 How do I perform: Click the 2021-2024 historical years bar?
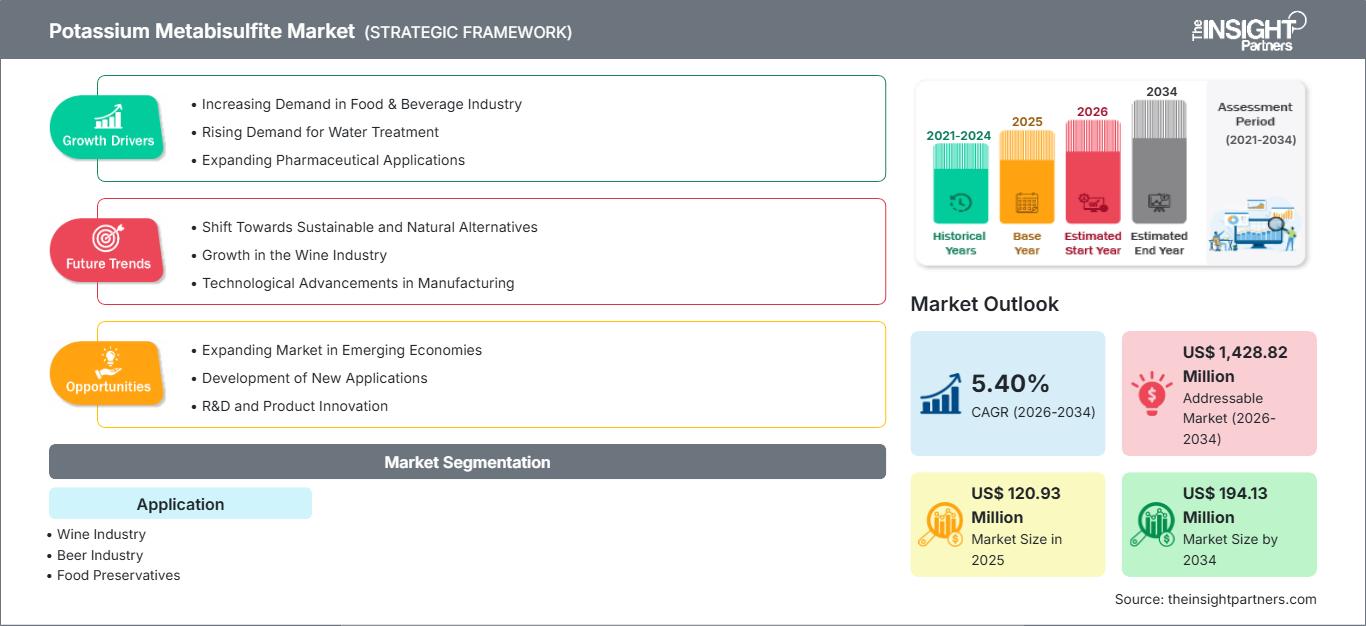click(960, 183)
